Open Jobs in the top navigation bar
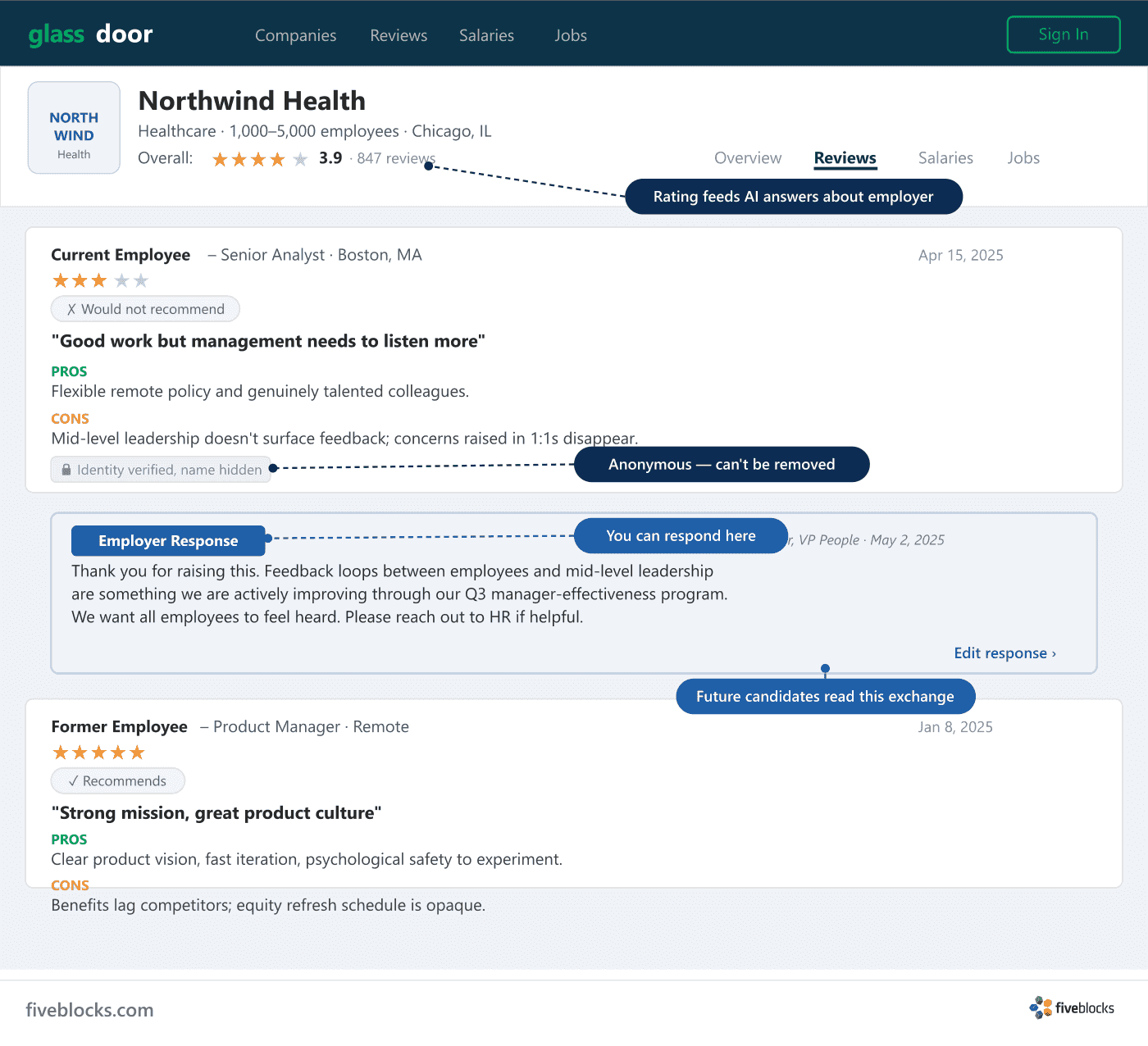1148x1046 pixels. pos(571,35)
